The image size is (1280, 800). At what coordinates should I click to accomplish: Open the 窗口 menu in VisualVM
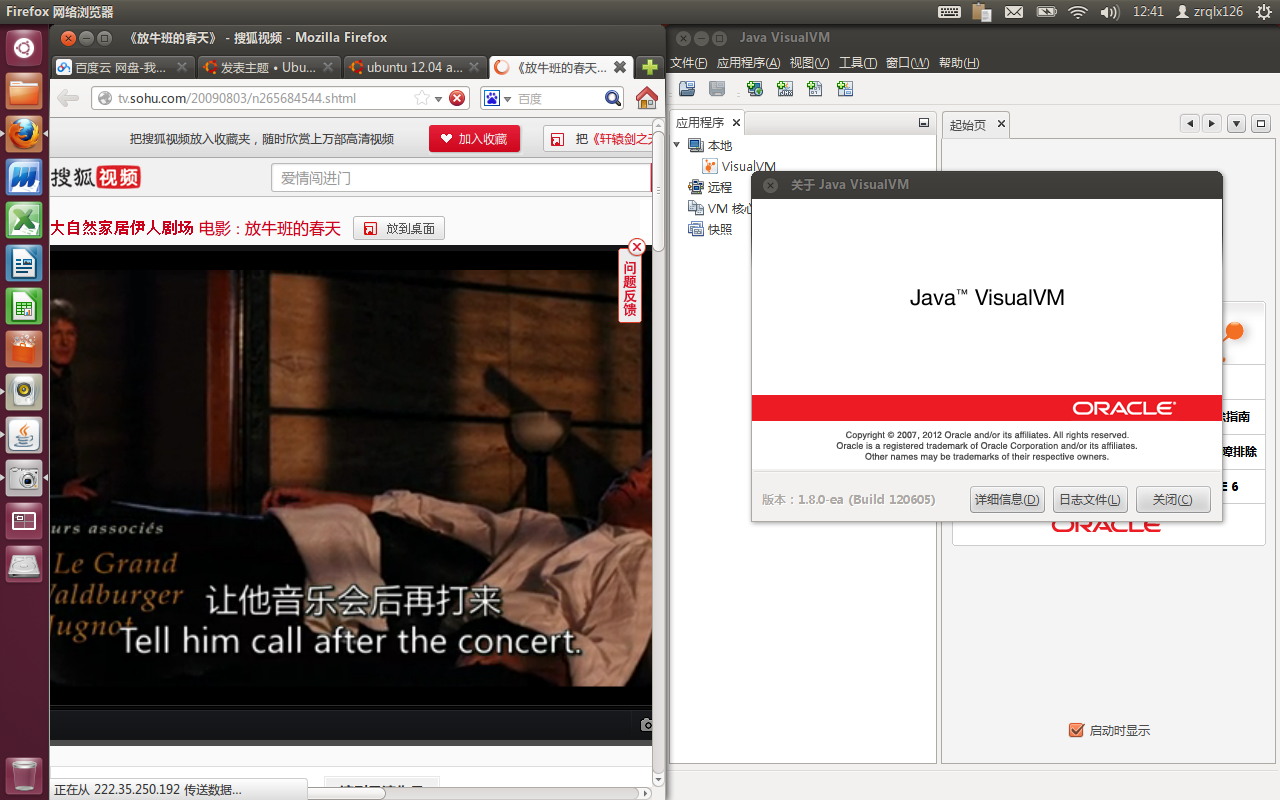pos(907,63)
